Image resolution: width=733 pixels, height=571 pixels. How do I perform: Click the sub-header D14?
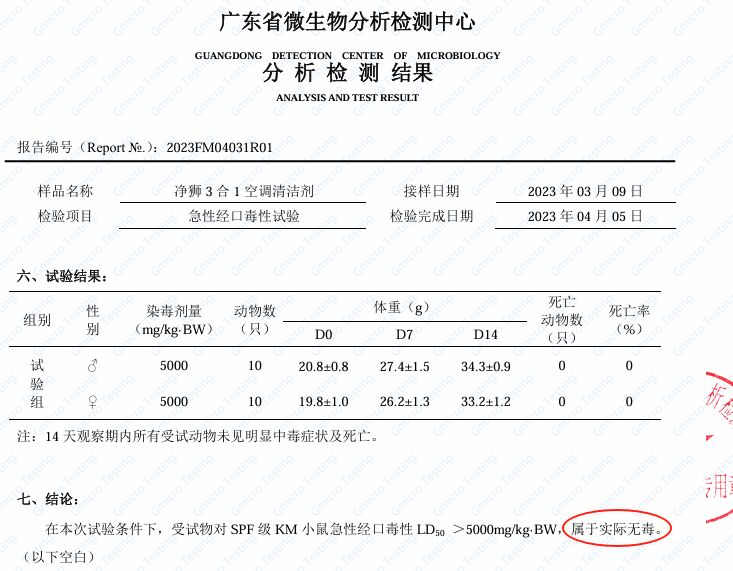click(485, 335)
